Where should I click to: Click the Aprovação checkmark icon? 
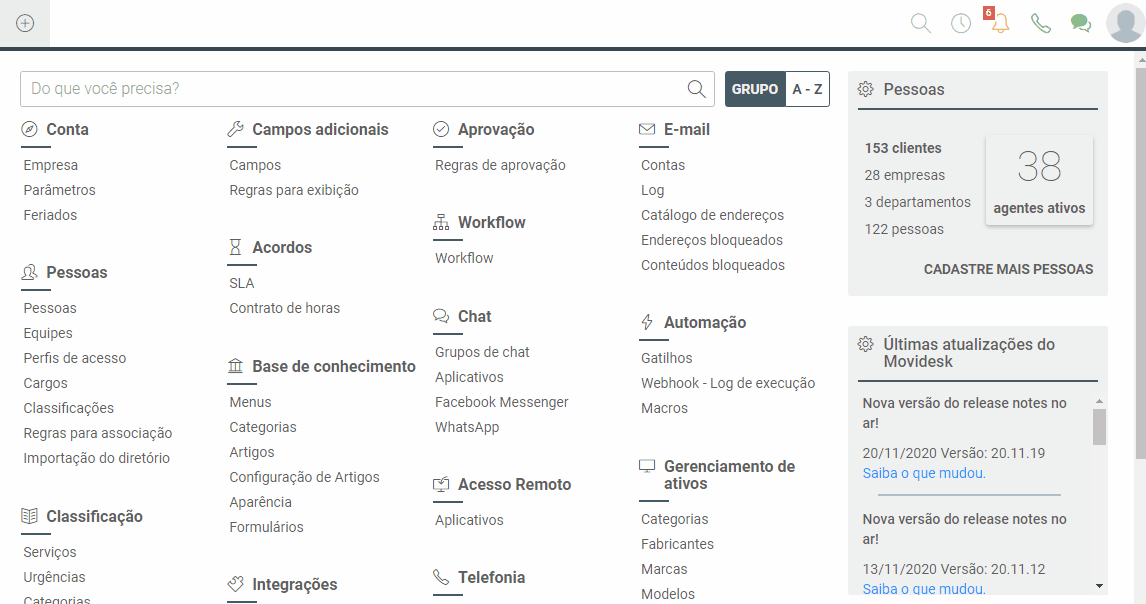441,129
